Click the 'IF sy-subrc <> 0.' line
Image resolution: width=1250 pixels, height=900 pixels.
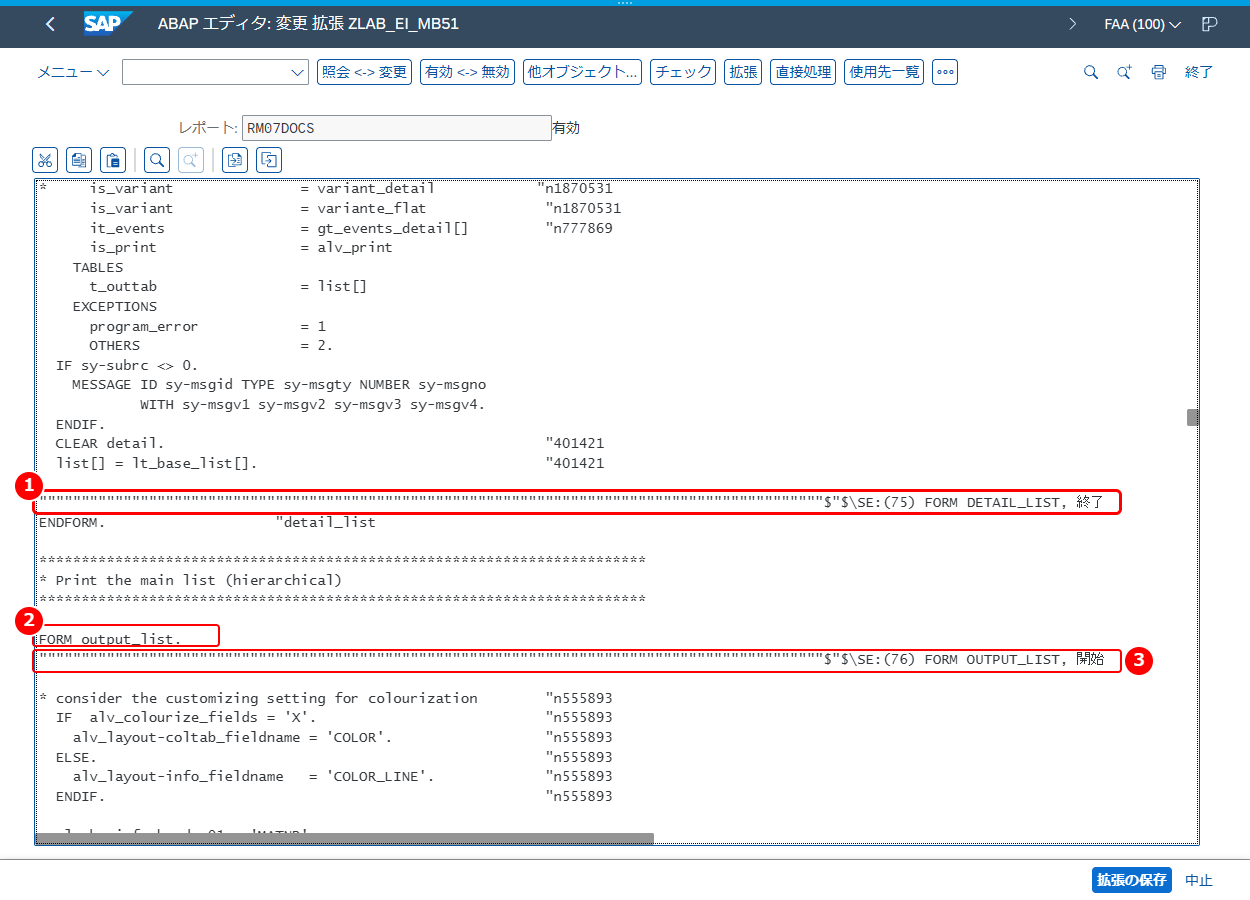coord(127,365)
